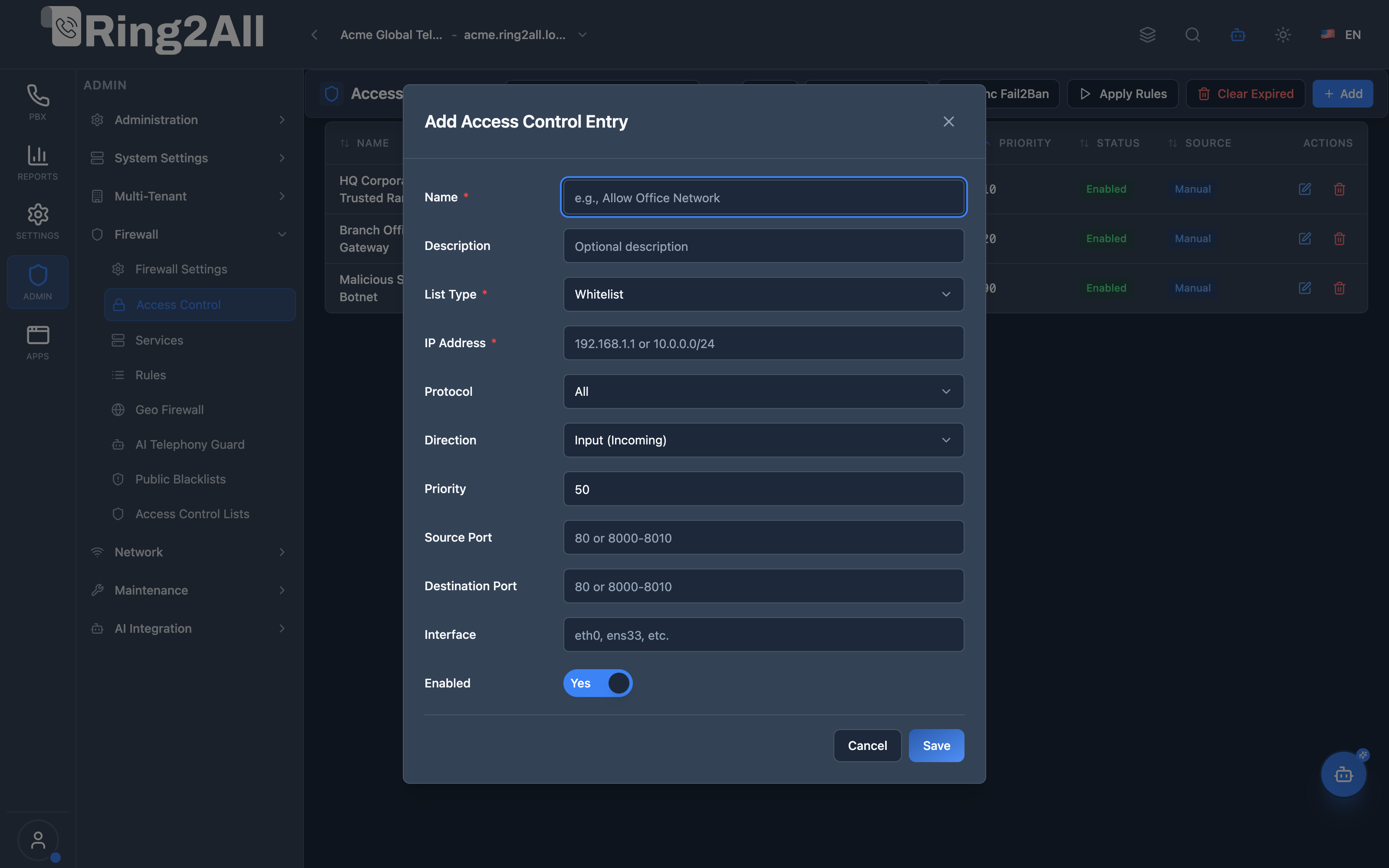Open the List Type dropdown
Viewport: 1389px width, 868px height.
[x=764, y=294]
